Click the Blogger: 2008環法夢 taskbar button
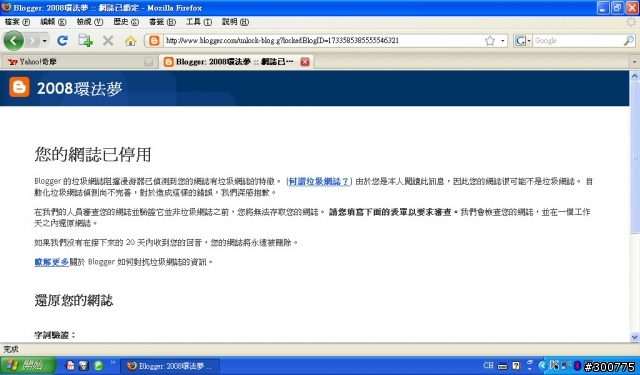Screen dimensions: 640x375 171,366
